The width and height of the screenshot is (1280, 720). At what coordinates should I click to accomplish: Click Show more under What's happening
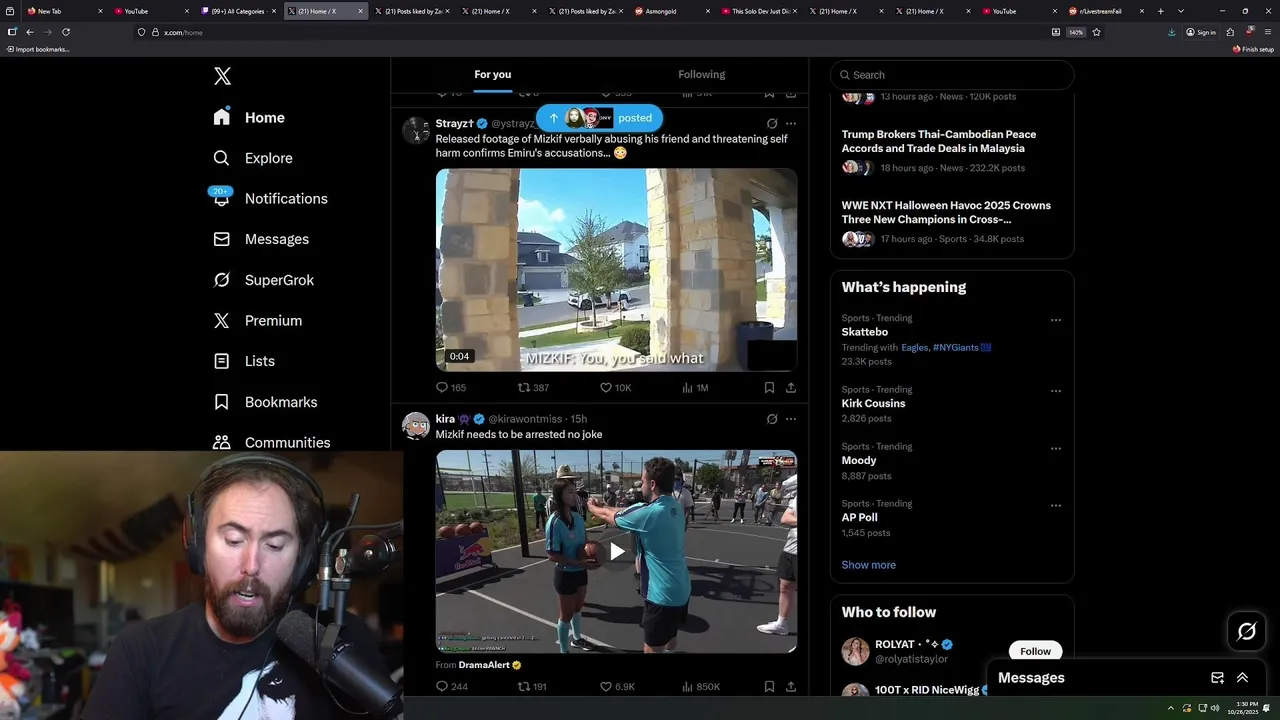(868, 565)
